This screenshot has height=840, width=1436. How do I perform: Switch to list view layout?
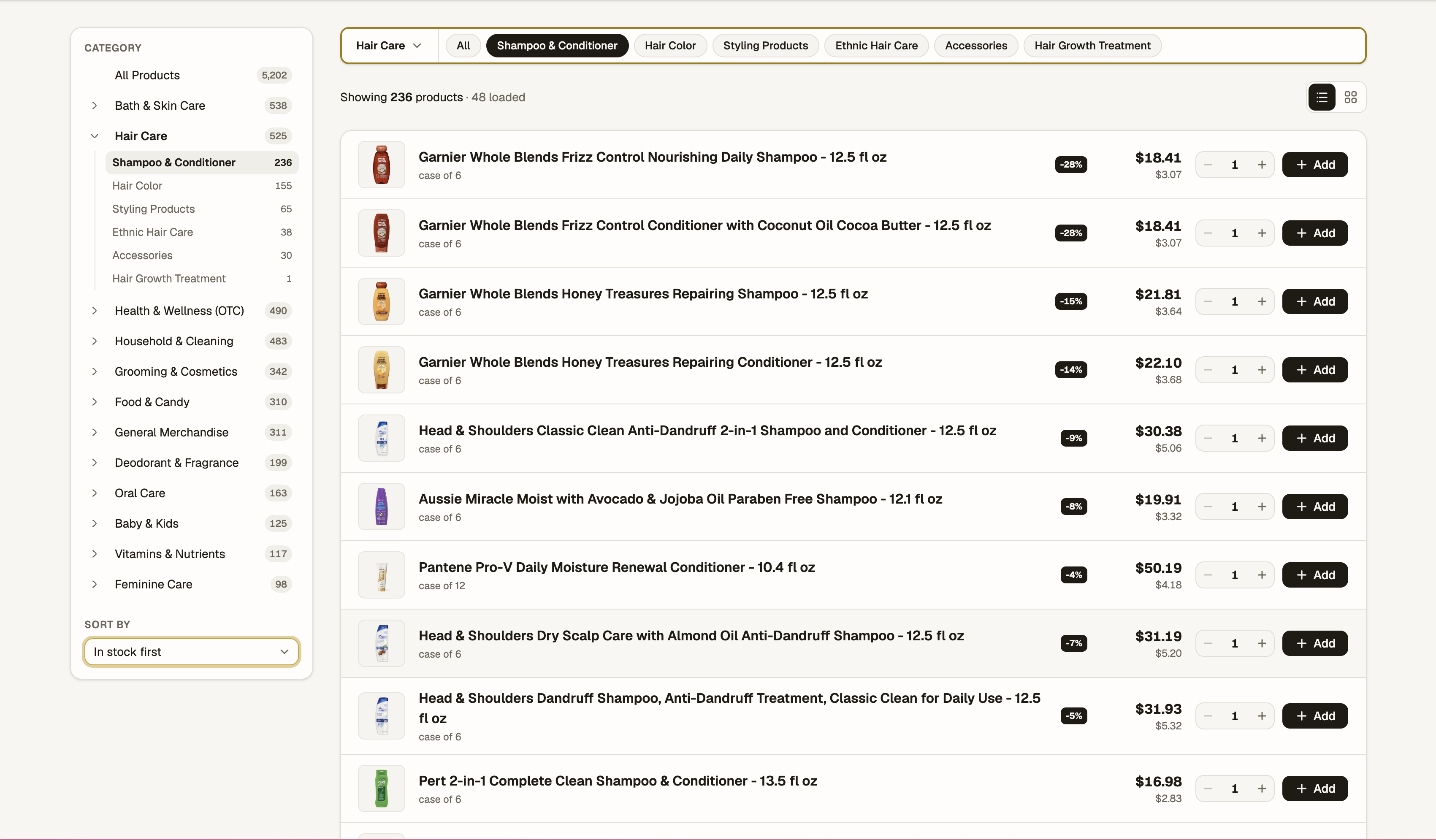[x=1322, y=98]
